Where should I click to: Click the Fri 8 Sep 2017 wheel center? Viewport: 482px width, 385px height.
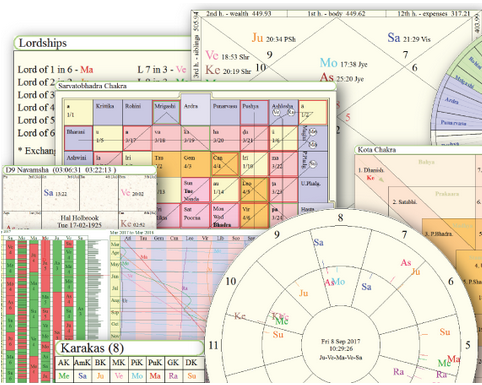pyautogui.click(x=340, y=349)
